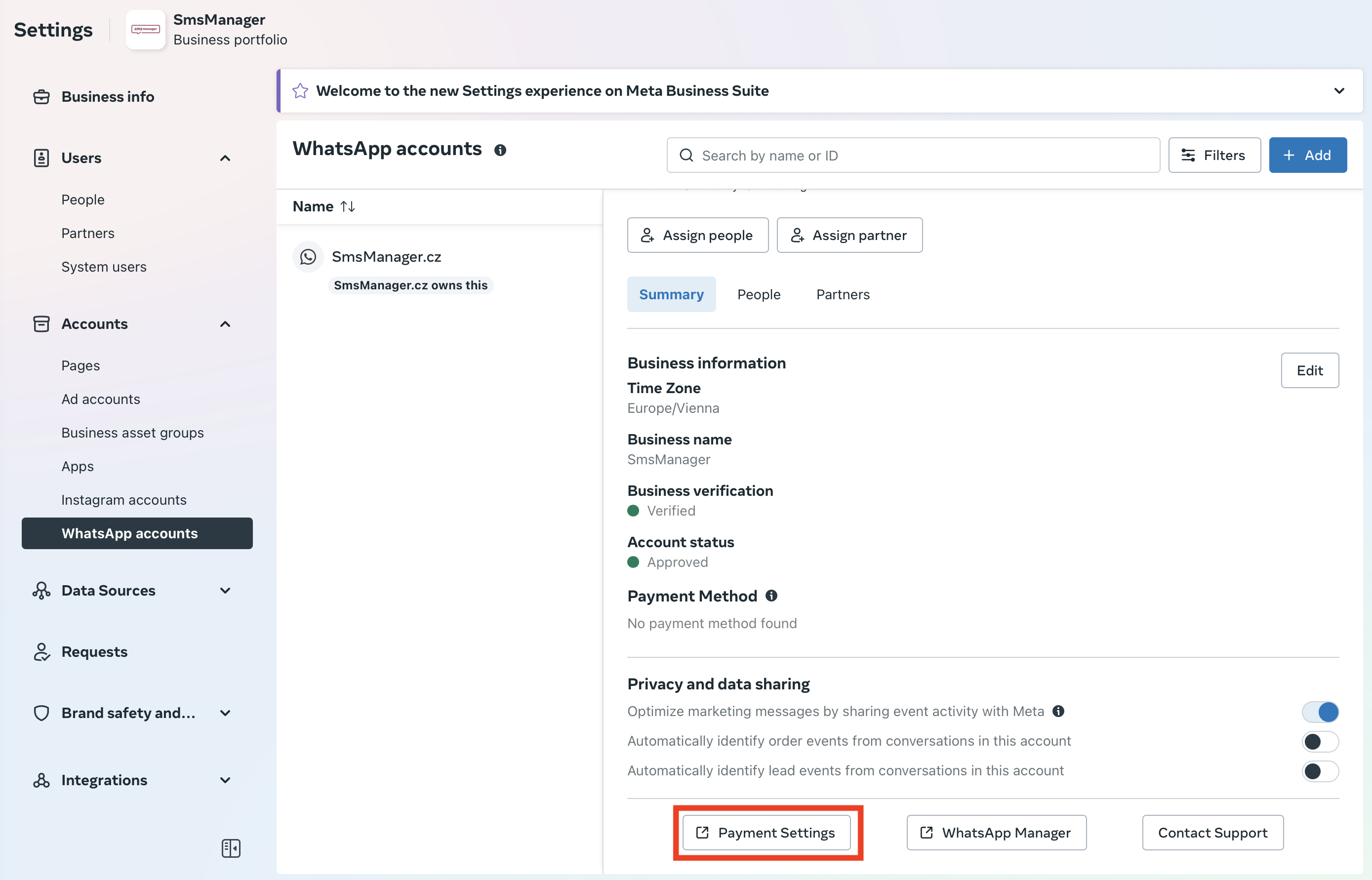Click the Search by name or ID field

914,155
